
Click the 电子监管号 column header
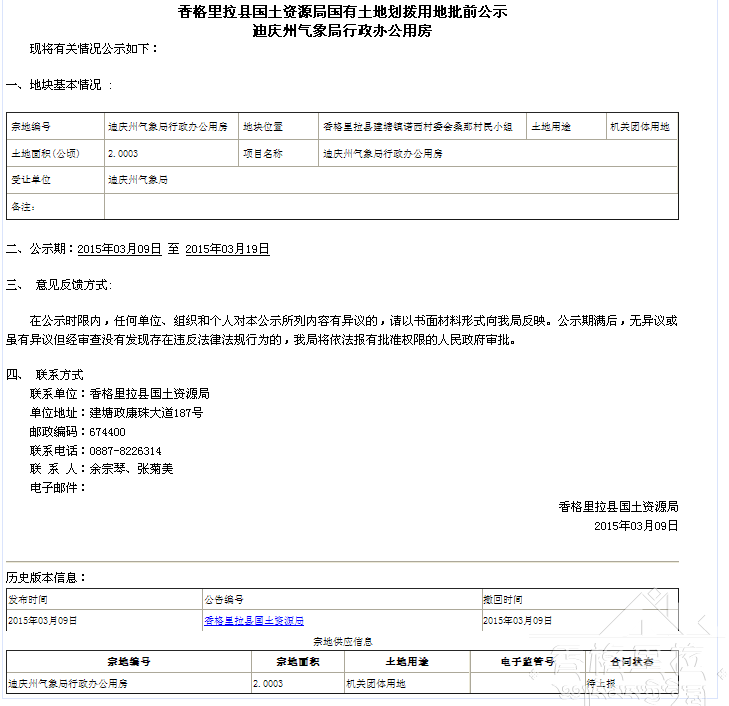pos(527,662)
